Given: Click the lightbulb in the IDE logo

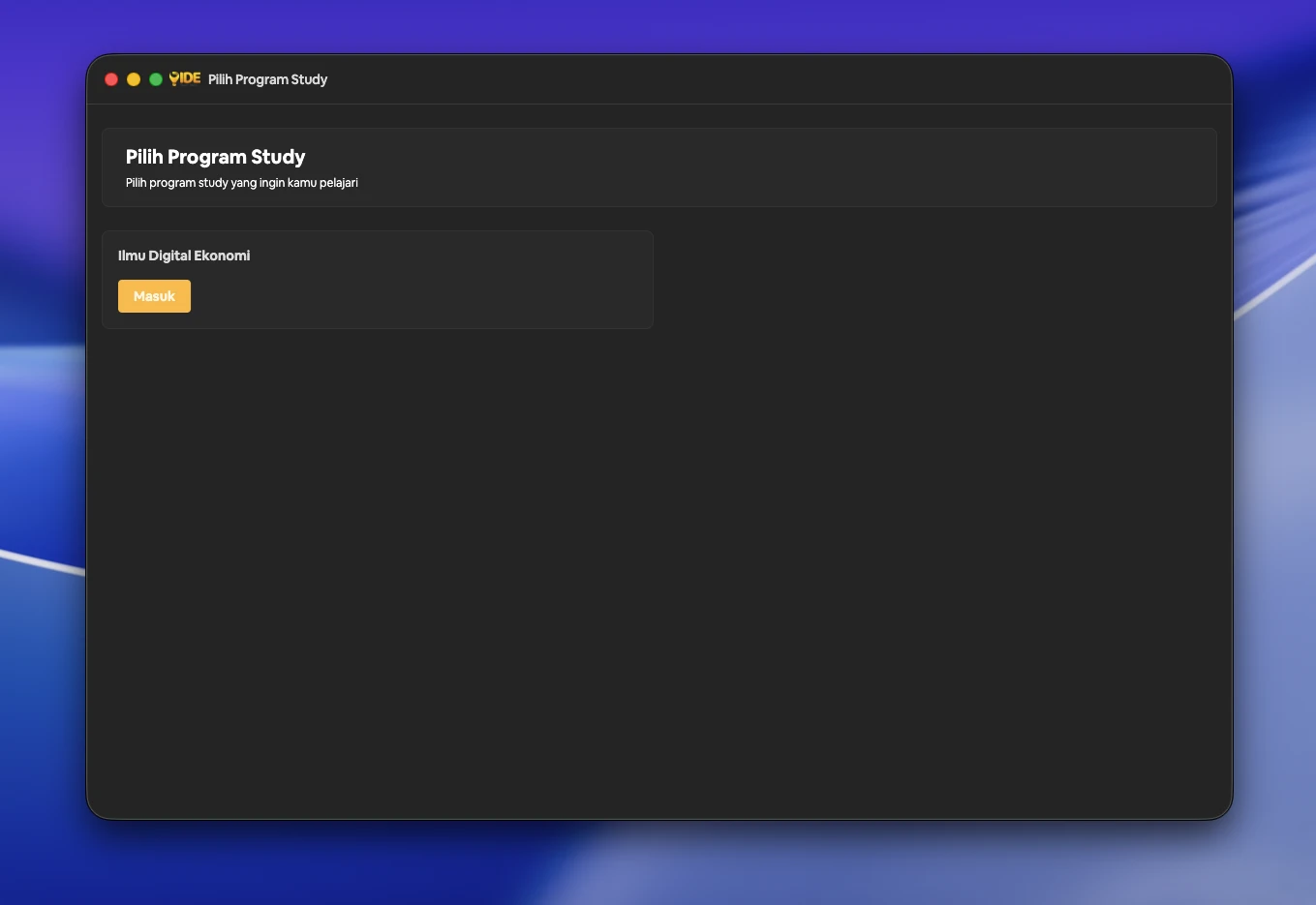Looking at the screenshot, I should (174, 78).
